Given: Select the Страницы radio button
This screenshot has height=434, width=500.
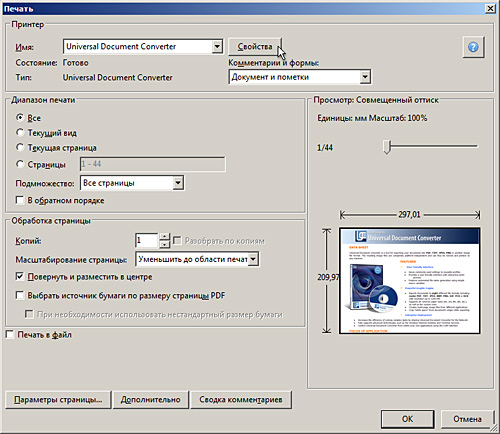Looking at the screenshot, I should pyautogui.click(x=20, y=164).
